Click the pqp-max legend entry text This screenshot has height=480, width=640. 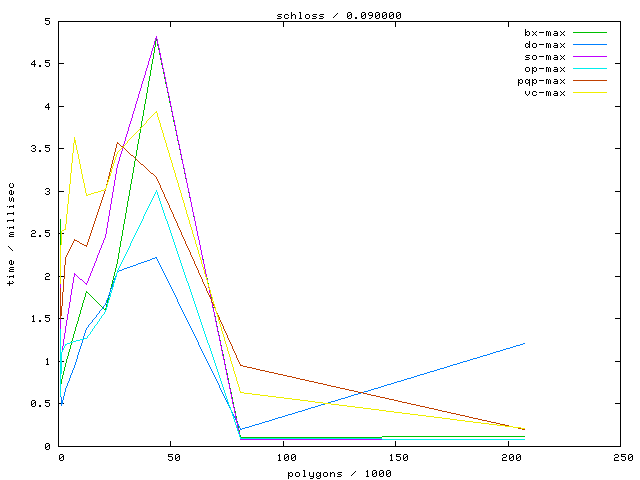pyautogui.click(x=542, y=81)
